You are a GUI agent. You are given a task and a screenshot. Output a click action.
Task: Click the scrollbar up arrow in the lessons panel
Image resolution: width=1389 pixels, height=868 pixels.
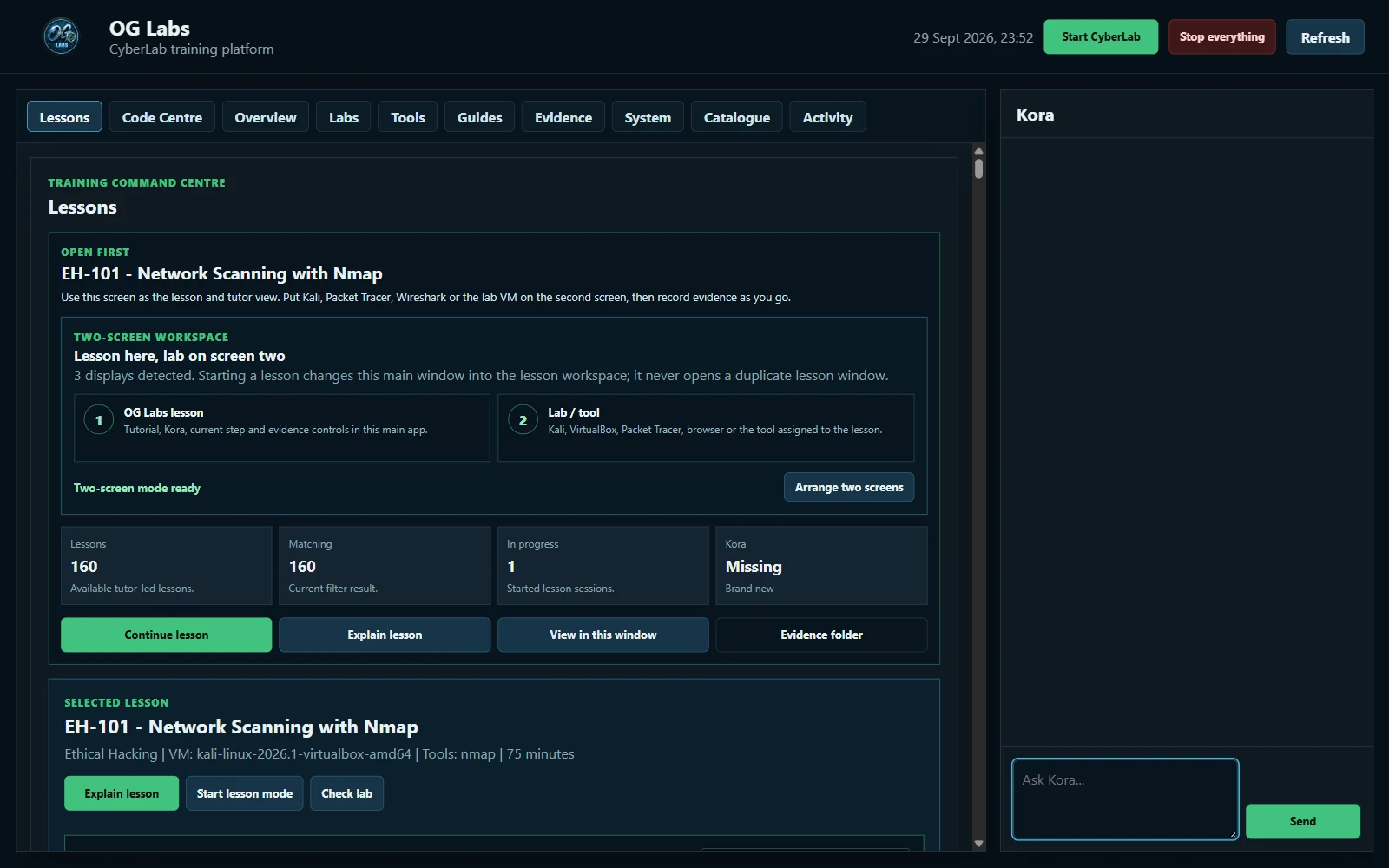[978, 151]
